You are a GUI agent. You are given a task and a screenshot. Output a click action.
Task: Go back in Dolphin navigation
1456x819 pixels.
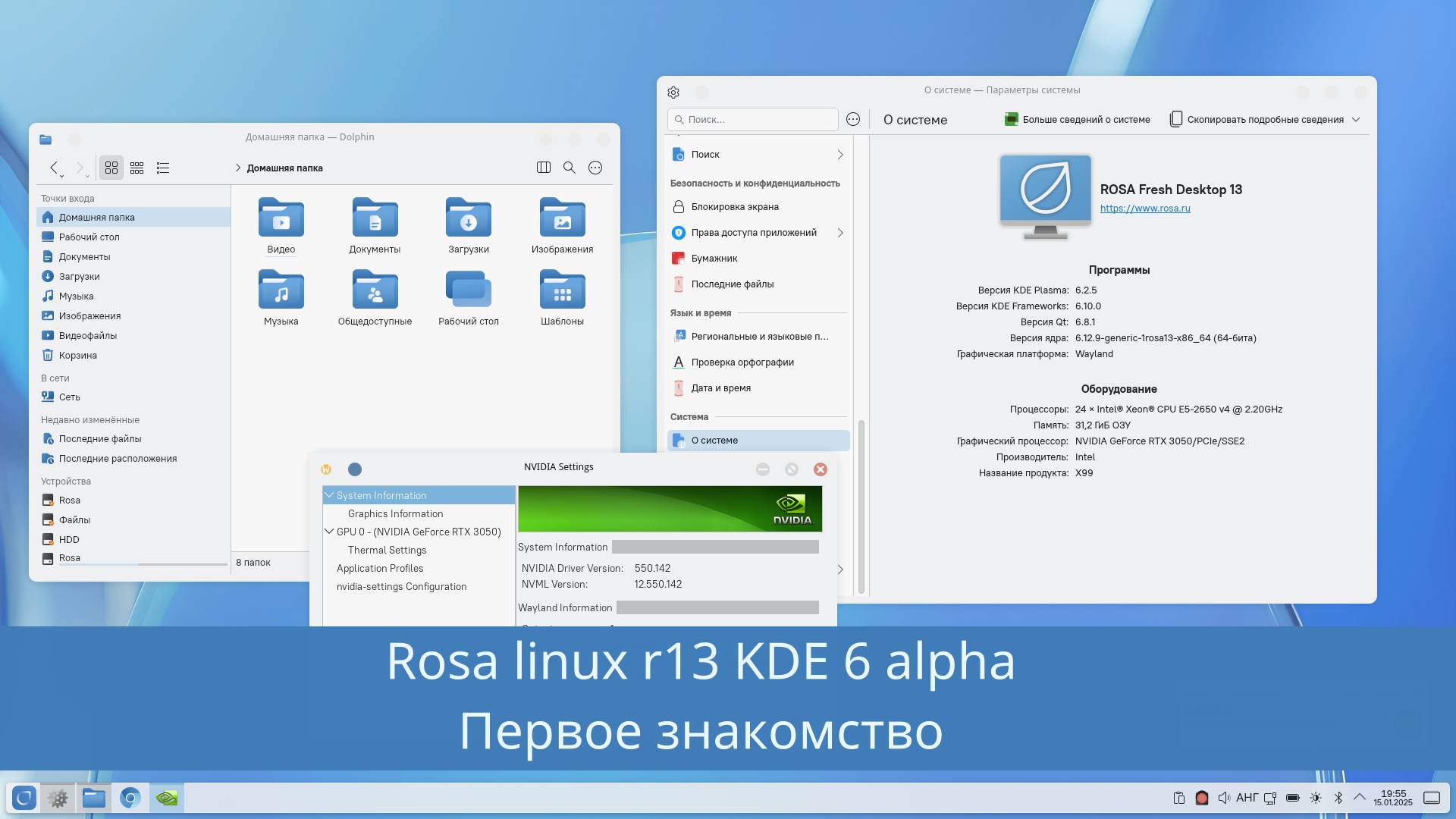pos(54,168)
